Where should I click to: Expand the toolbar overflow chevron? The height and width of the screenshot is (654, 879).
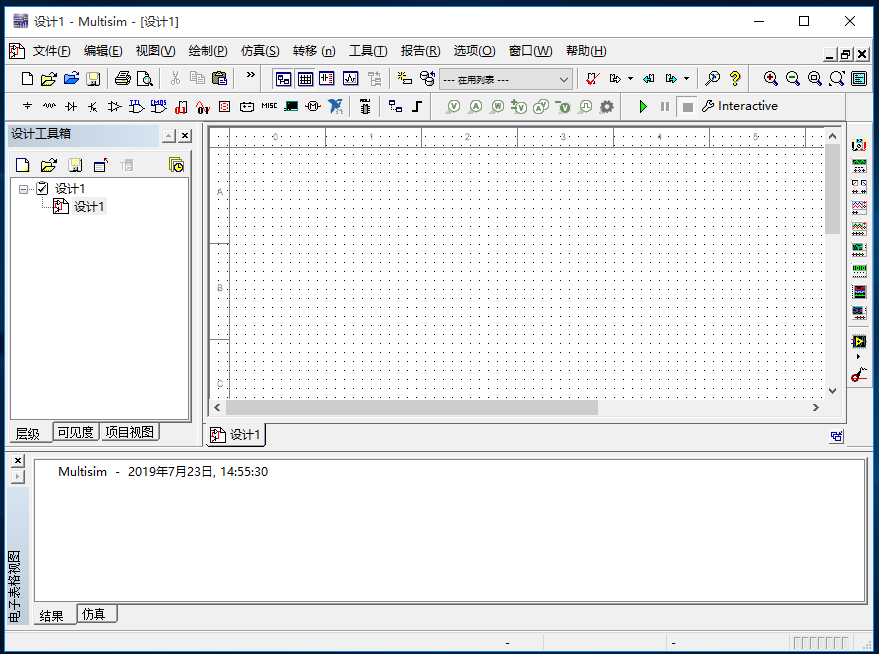click(250, 76)
